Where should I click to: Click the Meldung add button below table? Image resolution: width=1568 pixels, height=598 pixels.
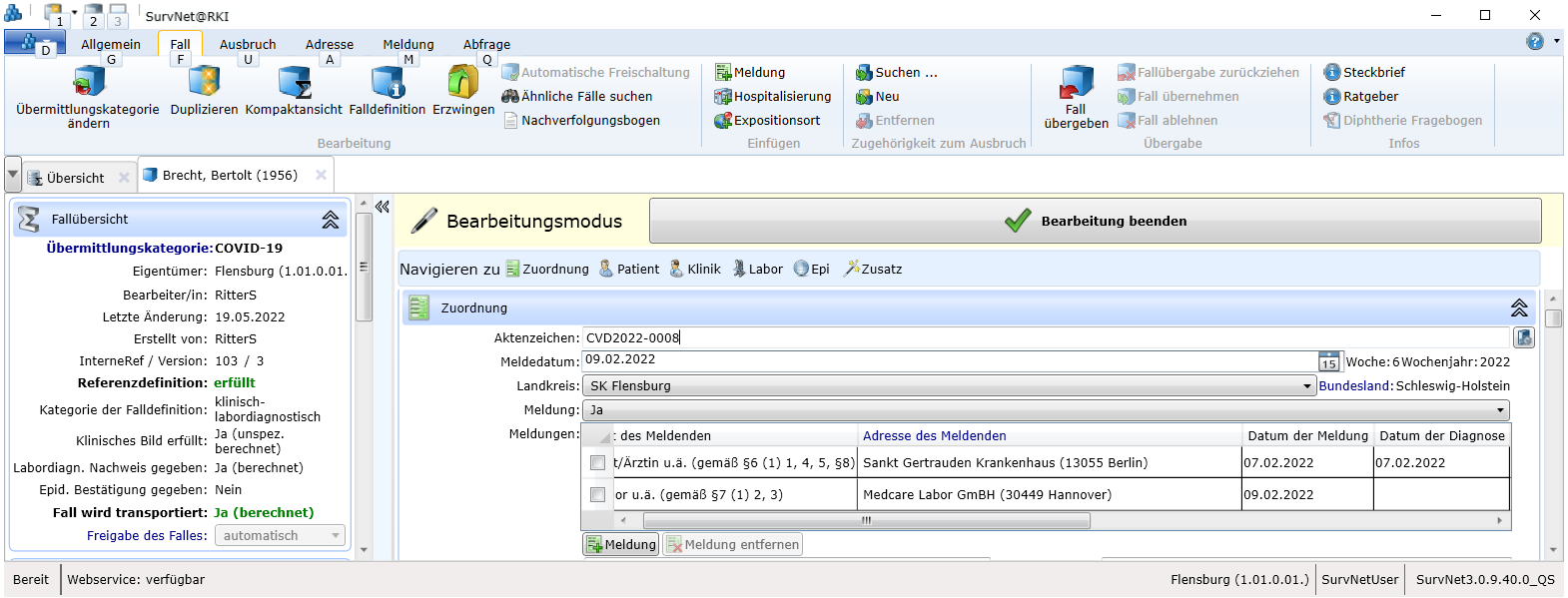click(620, 544)
